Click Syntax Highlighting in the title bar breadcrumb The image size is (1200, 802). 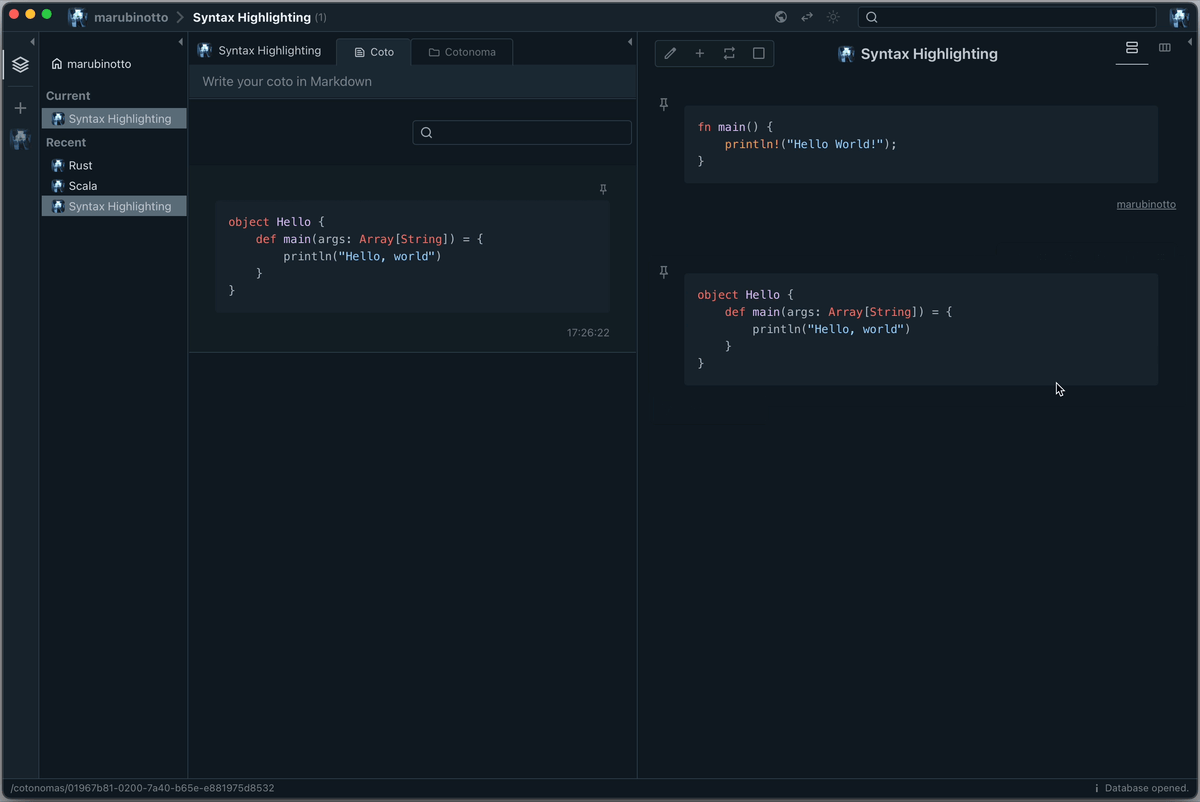252,17
